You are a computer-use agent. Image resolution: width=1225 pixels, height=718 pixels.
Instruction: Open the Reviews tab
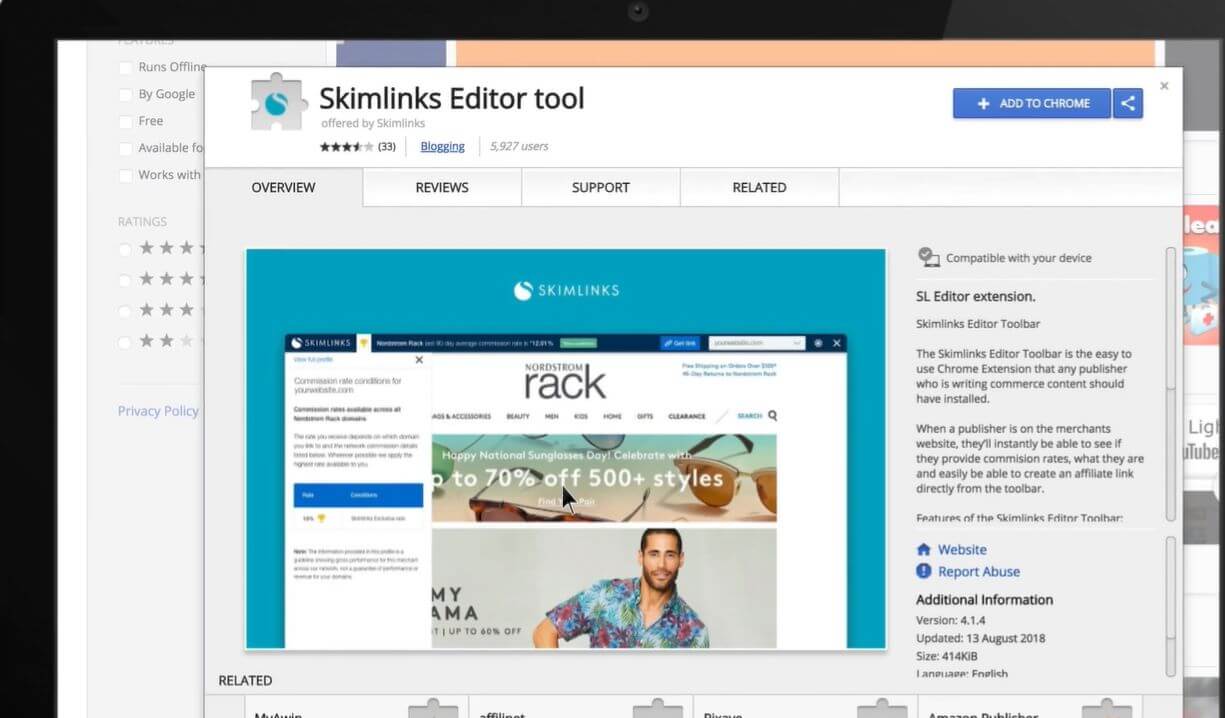(x=442, y=187)
